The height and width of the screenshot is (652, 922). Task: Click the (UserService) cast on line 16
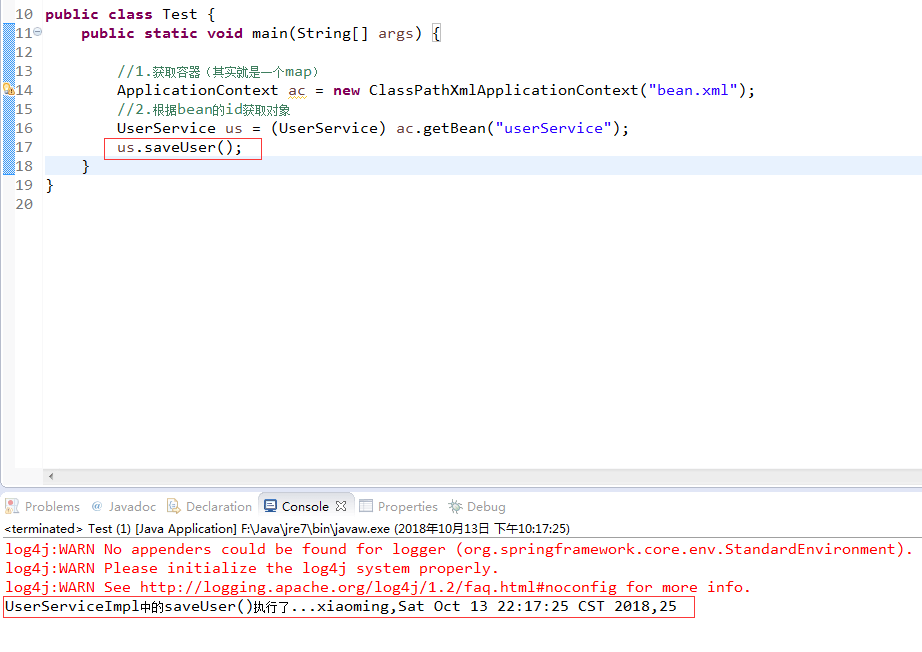coord(328,128)
